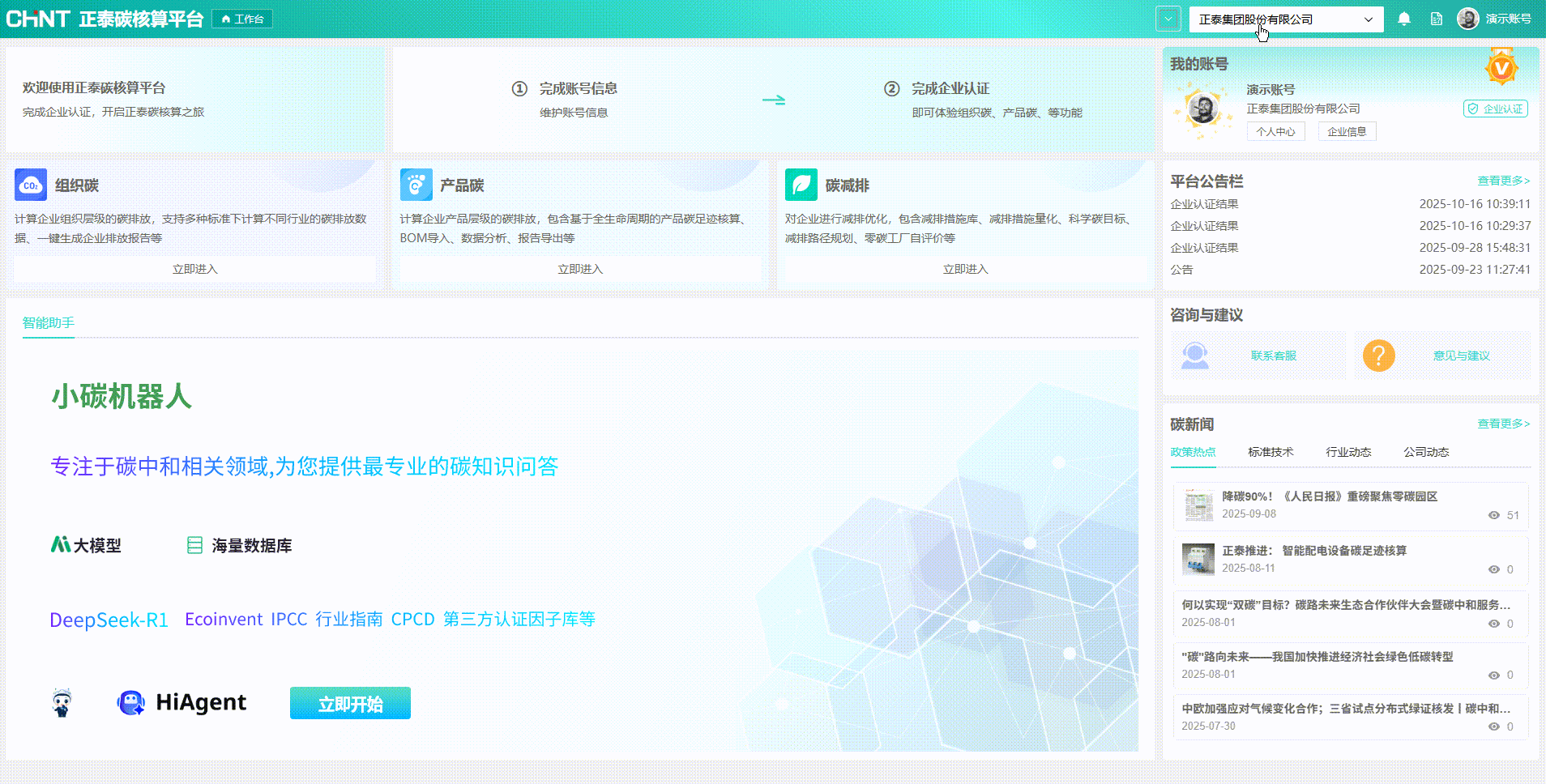
Task: Click the 工作台 button in header
Action: click(242, 19)
